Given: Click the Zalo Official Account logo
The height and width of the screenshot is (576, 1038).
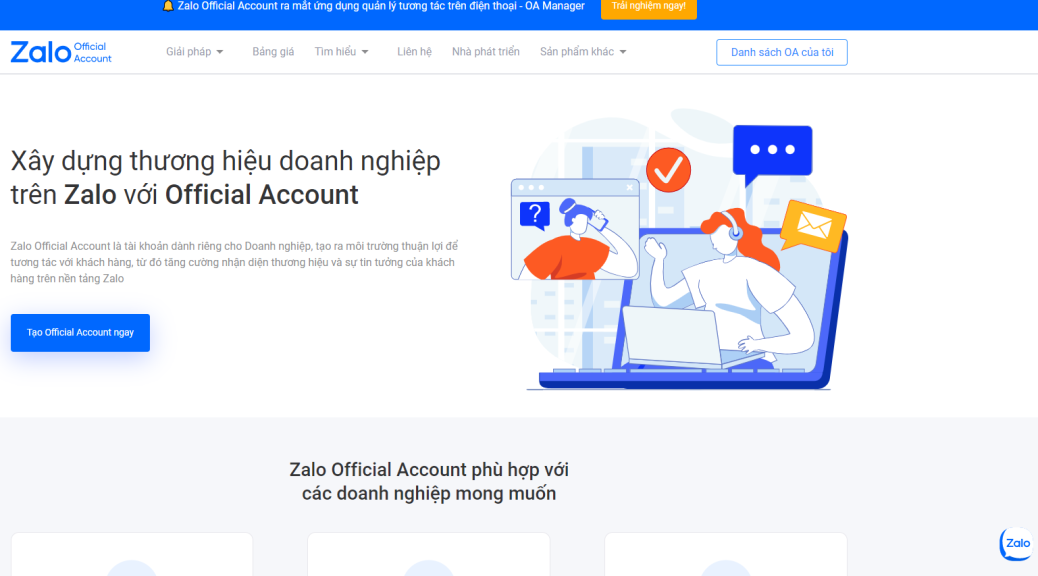Looking at the screenshot, I should click(61, 52).
